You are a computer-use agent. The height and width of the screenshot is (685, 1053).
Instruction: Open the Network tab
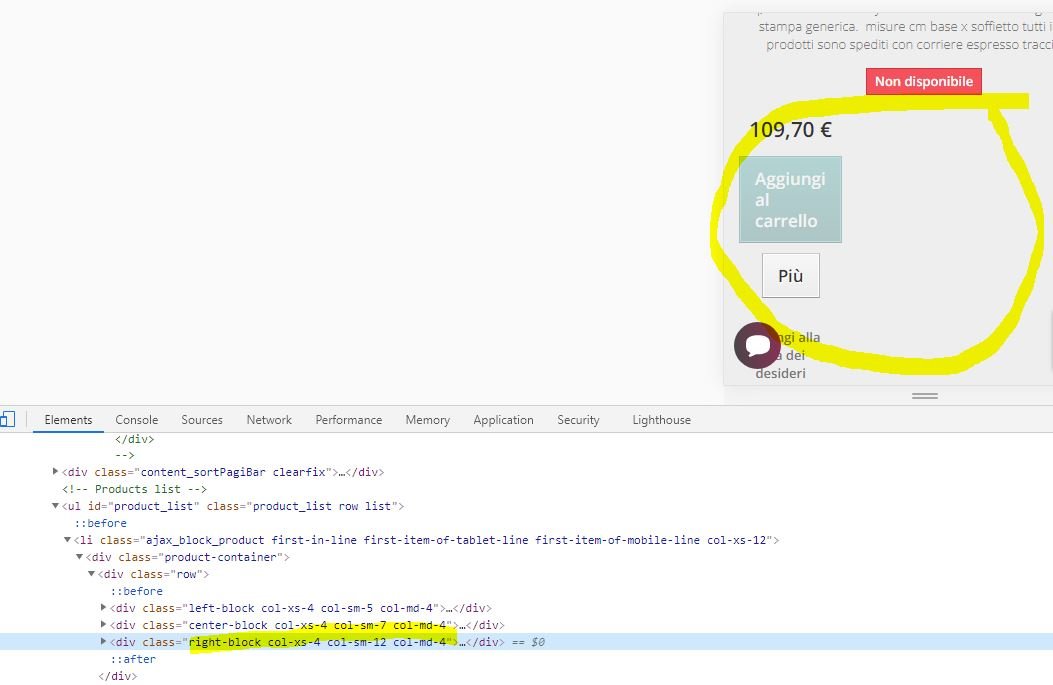269,420
